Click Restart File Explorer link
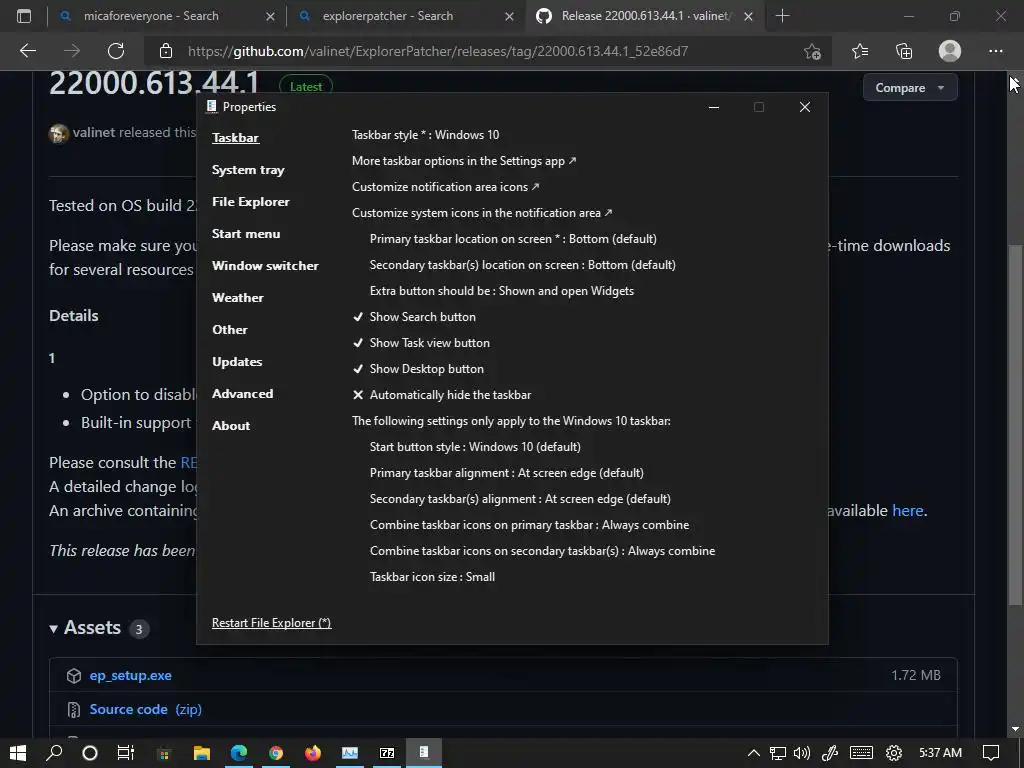The width and height of the screenshot is (1024, 768). (x=272, y=623)
